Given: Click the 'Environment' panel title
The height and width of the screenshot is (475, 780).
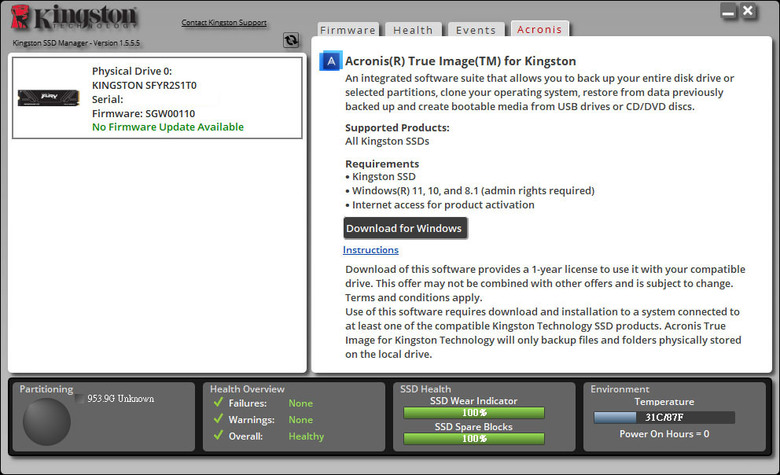Looking at the screenshot, I should 620,389.
